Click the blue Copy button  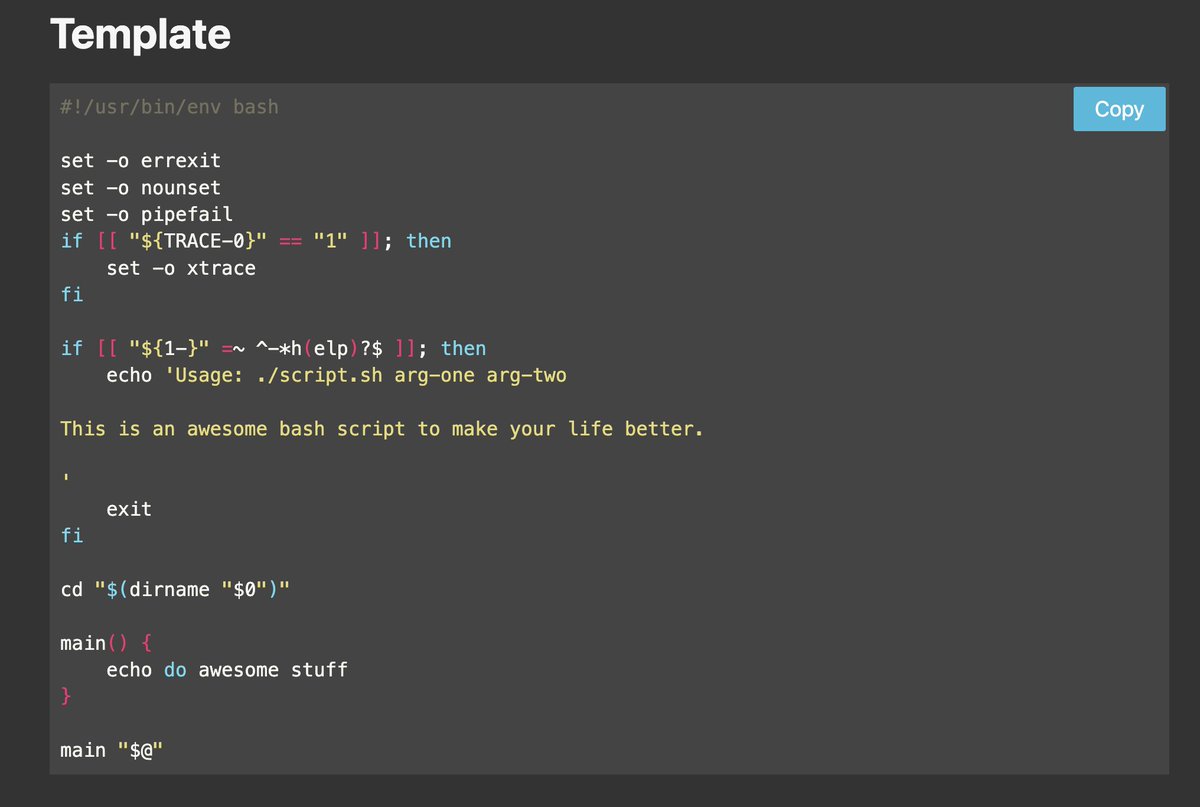(1119, 109)
